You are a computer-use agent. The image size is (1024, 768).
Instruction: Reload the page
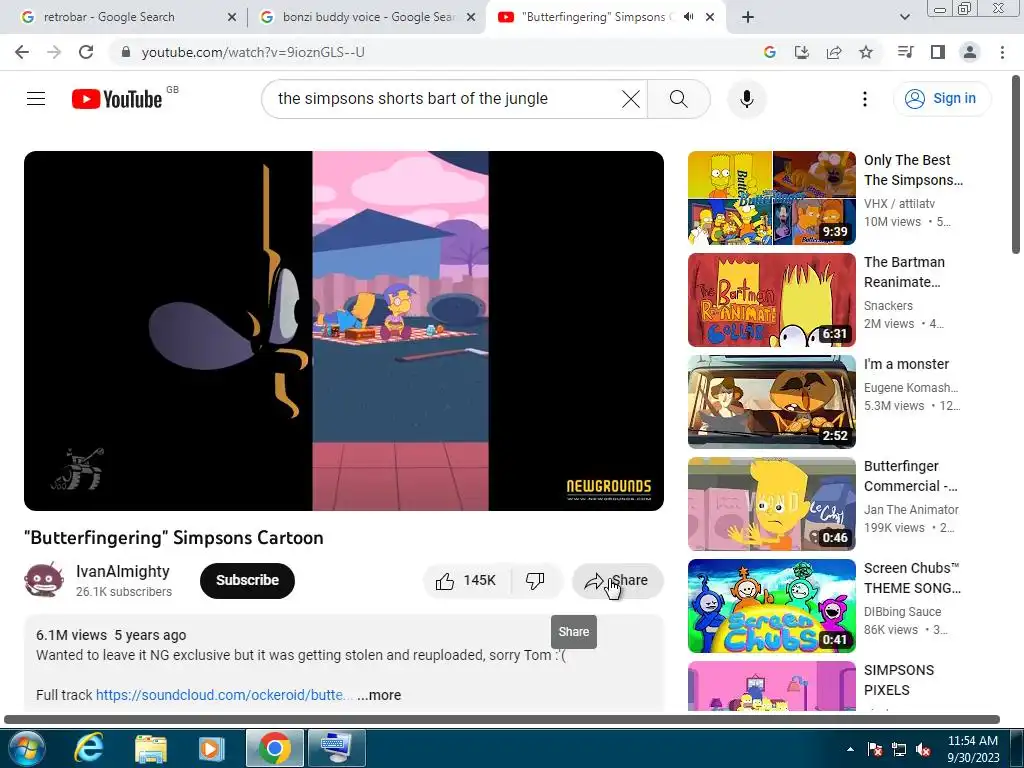(86, 52)
